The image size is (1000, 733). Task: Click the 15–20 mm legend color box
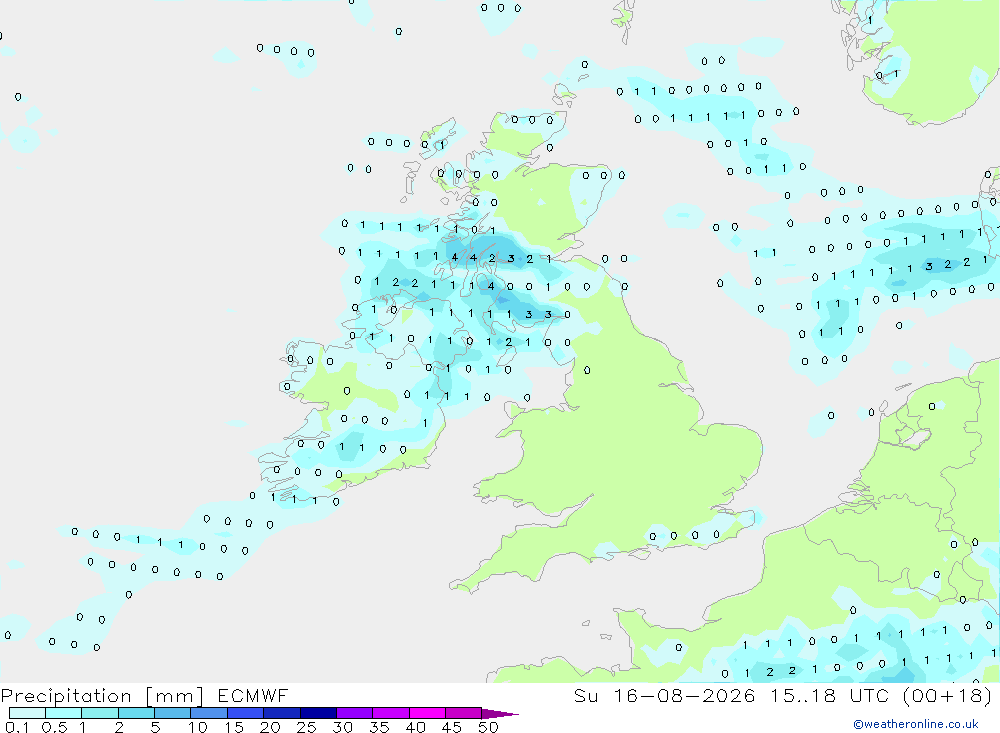click(x=246, y=713)
